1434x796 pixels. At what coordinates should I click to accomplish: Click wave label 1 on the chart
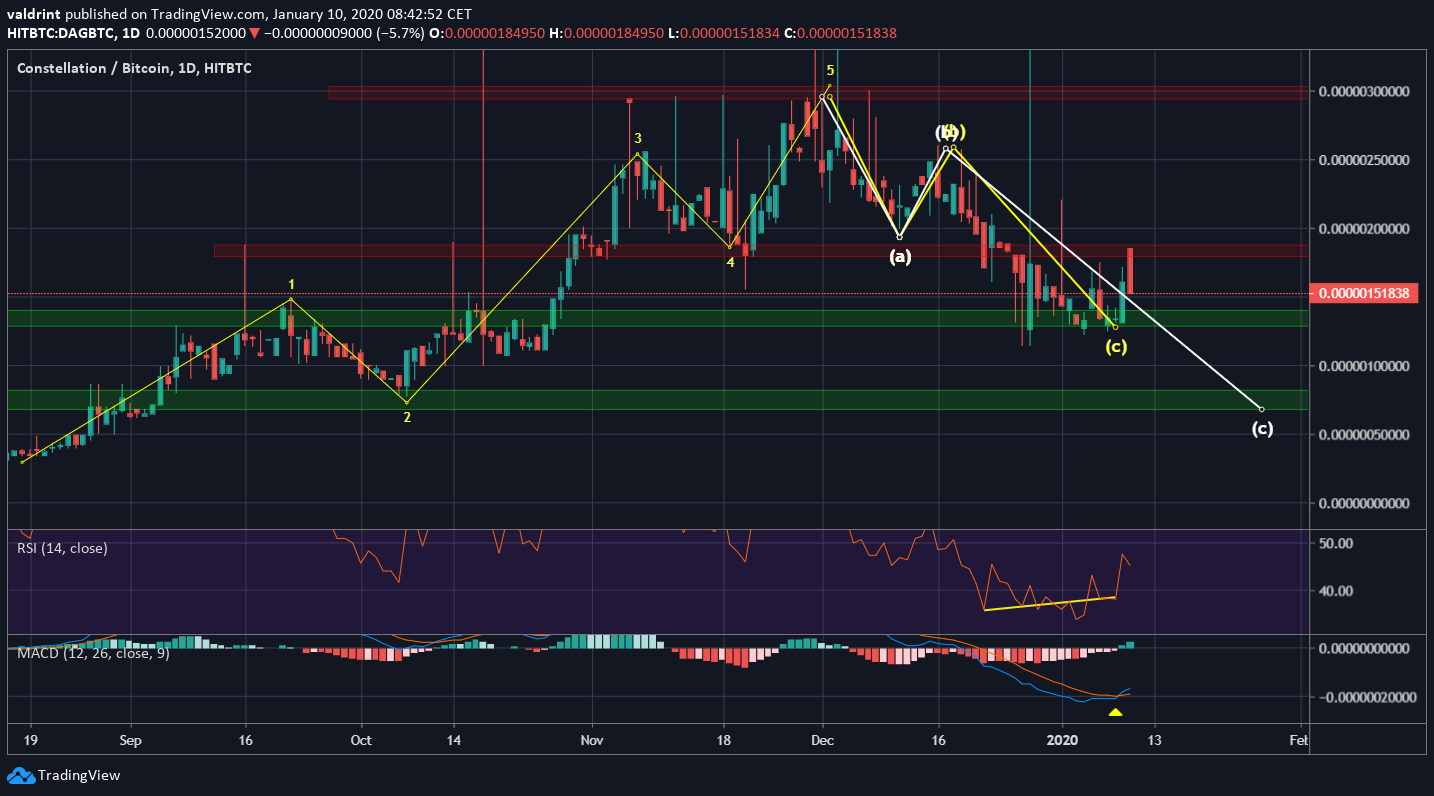click(x=291, y=285)
